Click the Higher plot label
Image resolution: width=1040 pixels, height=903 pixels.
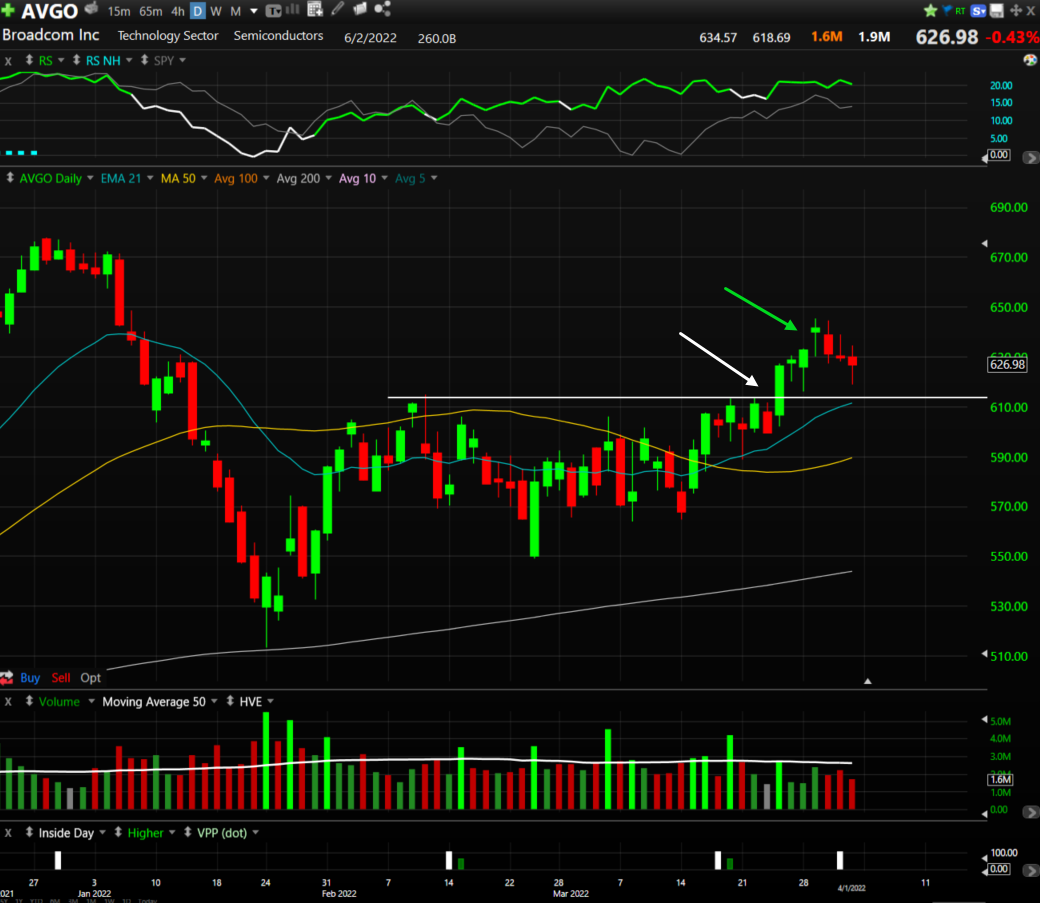tap(145, 833)
